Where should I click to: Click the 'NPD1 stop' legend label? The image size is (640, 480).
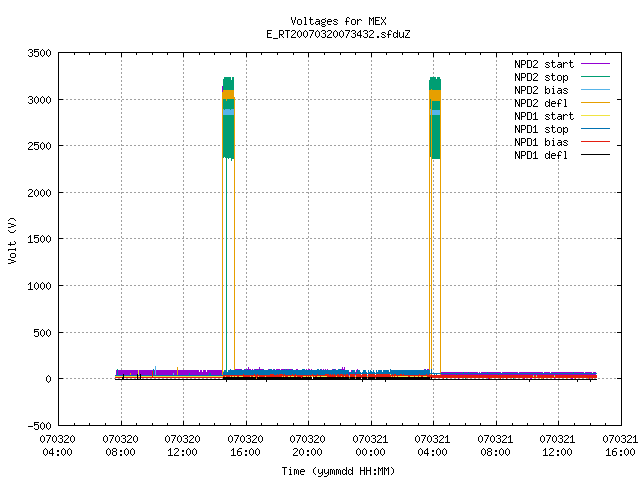click(x=541, y=129)
